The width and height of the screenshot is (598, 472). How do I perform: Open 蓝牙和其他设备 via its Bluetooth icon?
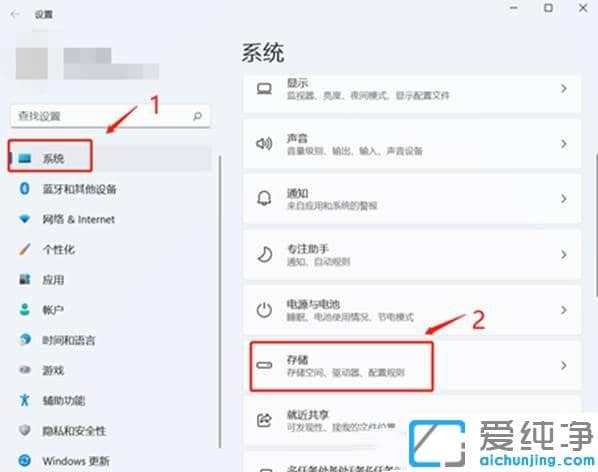(x=25, y=188)
